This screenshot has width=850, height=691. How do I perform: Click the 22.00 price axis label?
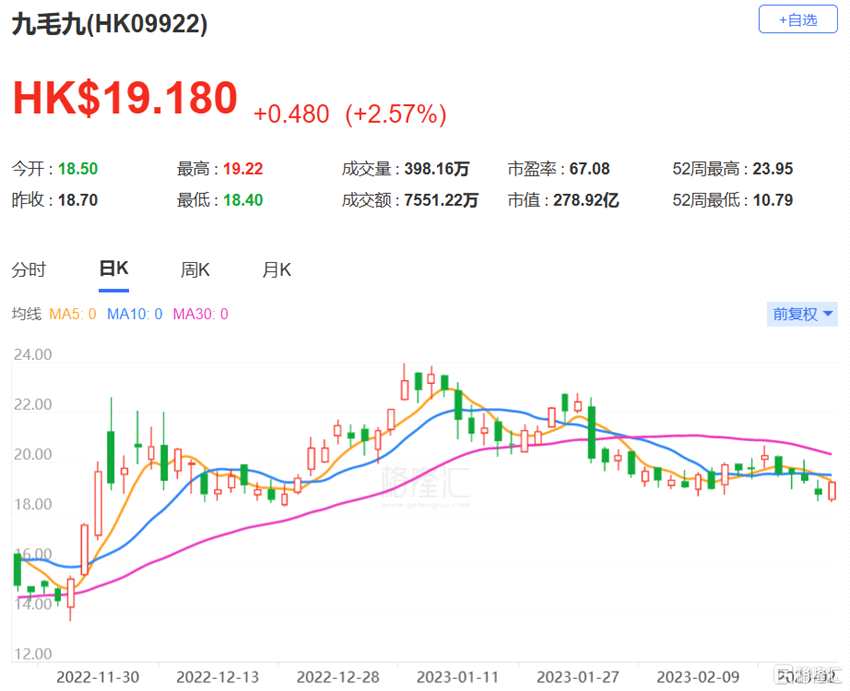[x=33, y=404]
